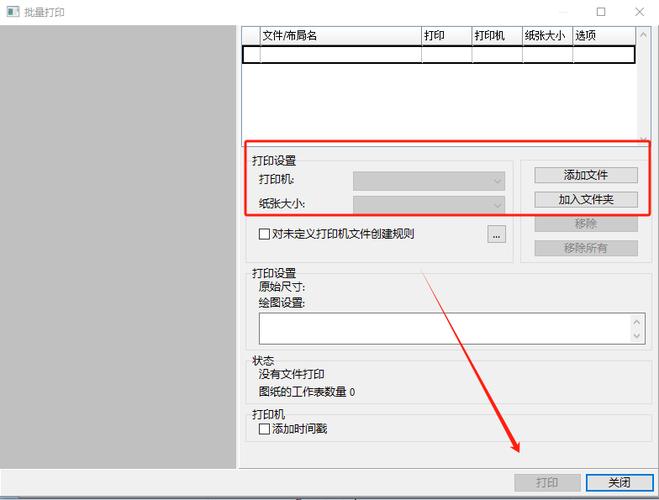The height and width of the screenshot is (500, 659).
Task: Click the 批量打印 window title icon
Action: pyautogui.click(x=13, y=12)
